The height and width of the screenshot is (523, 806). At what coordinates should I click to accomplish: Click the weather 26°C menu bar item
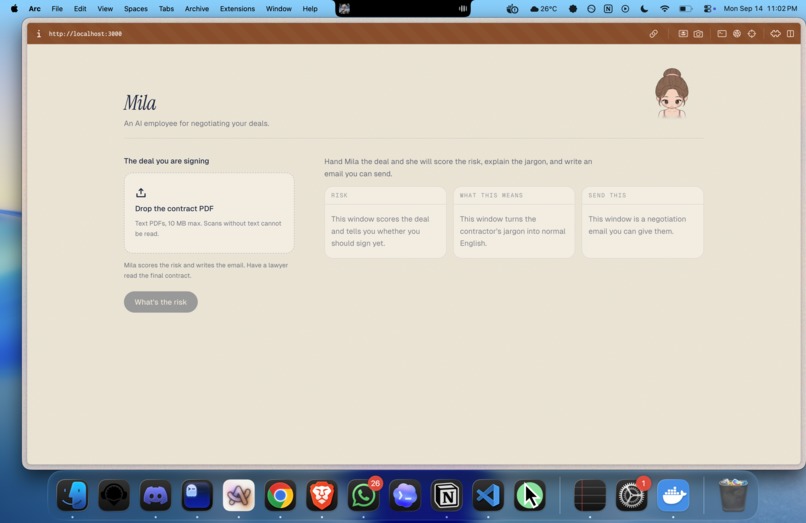(x=543, y=9)
